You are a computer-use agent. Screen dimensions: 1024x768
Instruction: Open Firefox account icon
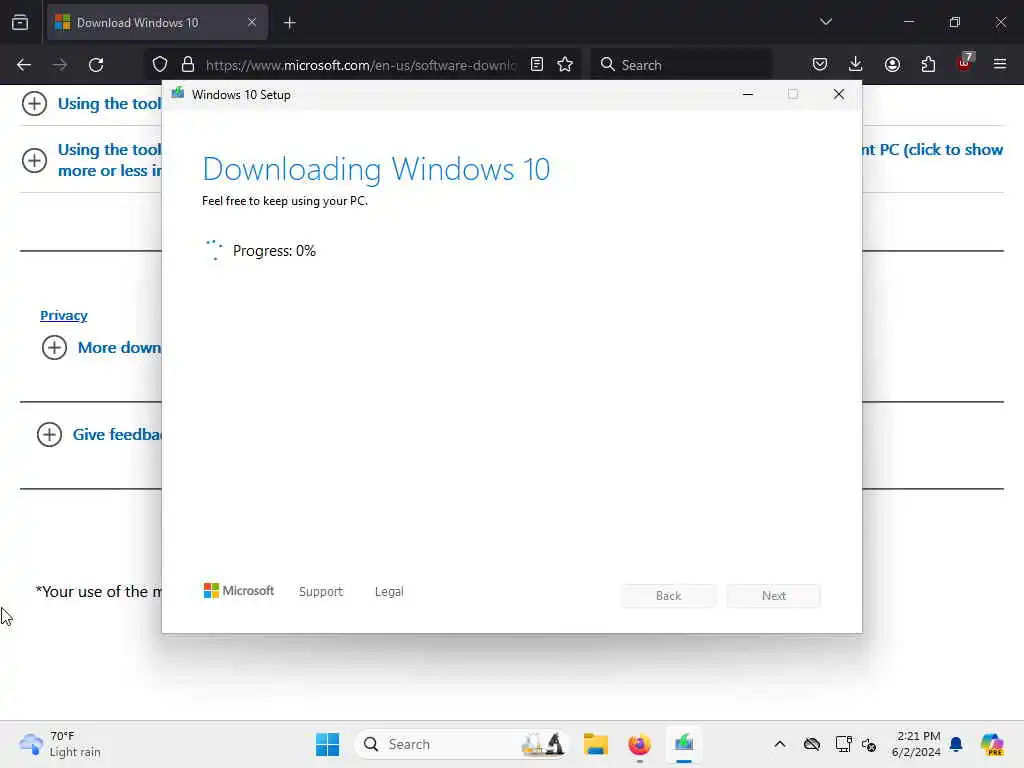pos(892,65)
